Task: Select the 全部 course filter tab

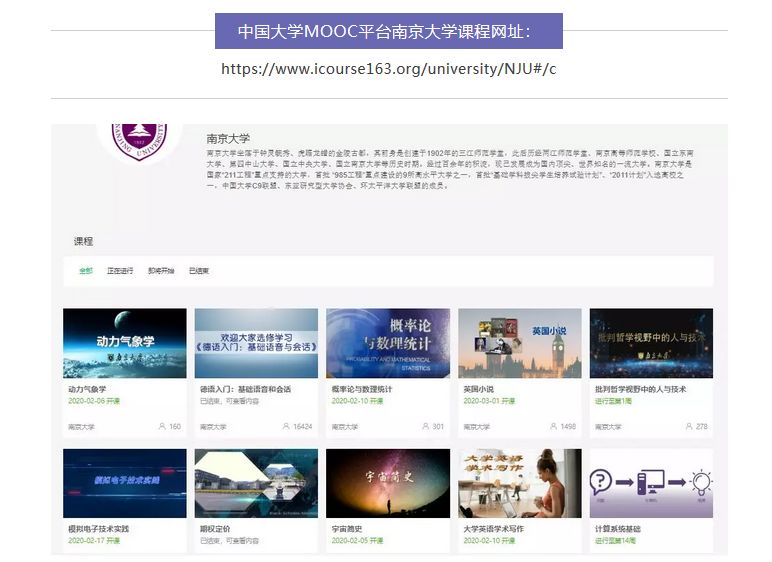Action: [x=86, y=270]
